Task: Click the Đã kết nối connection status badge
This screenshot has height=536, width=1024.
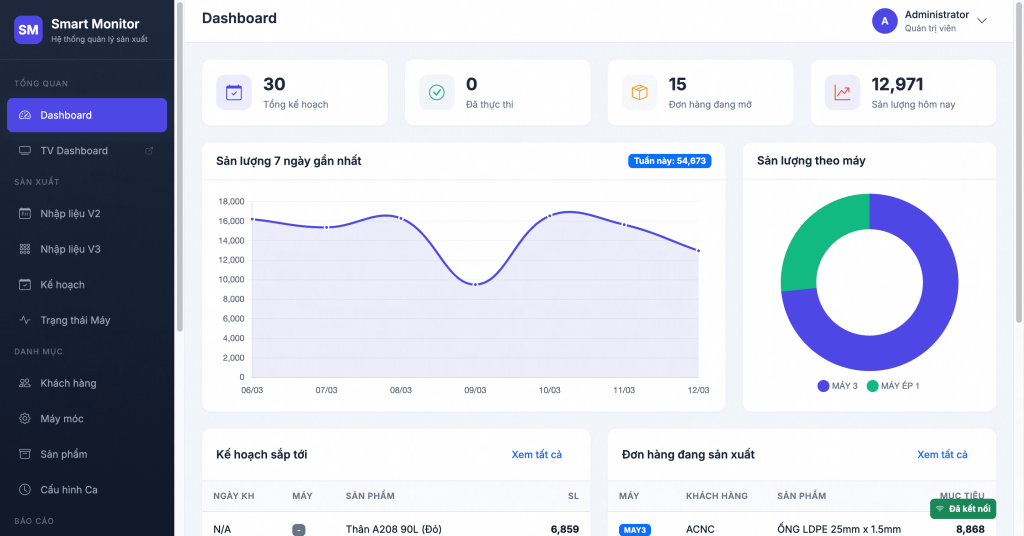Action: point(962,509)
